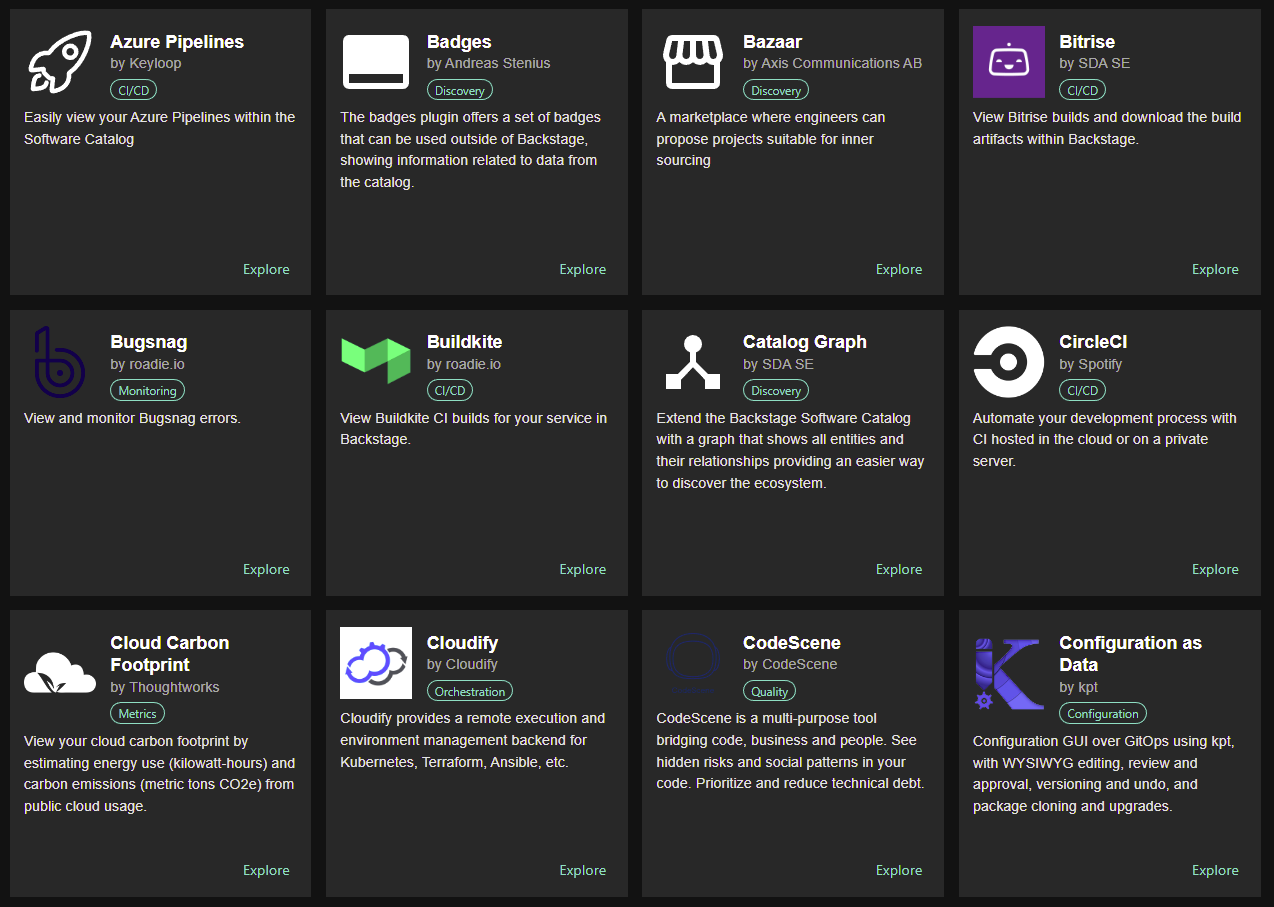Screen dimensions: 1274x907
Task: Click the Bazaar storefront icon
Action: pos(692,62)
